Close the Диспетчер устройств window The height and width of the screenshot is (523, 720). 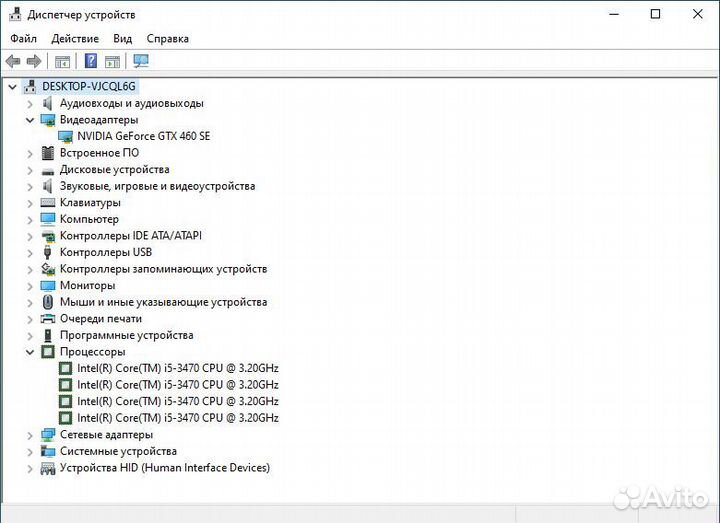click(x=698, y=14)
